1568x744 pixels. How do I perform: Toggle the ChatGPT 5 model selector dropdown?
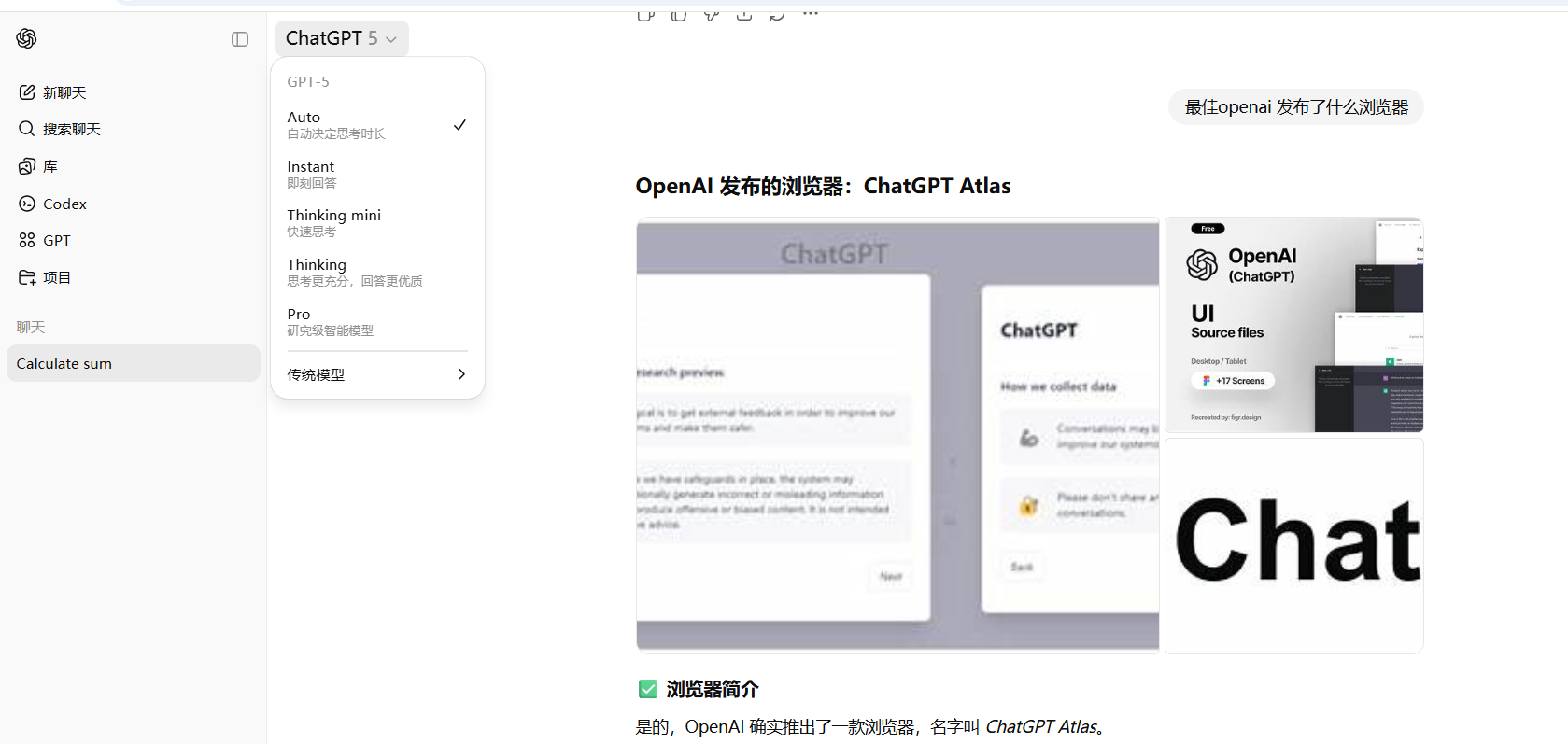click(342, 38)
